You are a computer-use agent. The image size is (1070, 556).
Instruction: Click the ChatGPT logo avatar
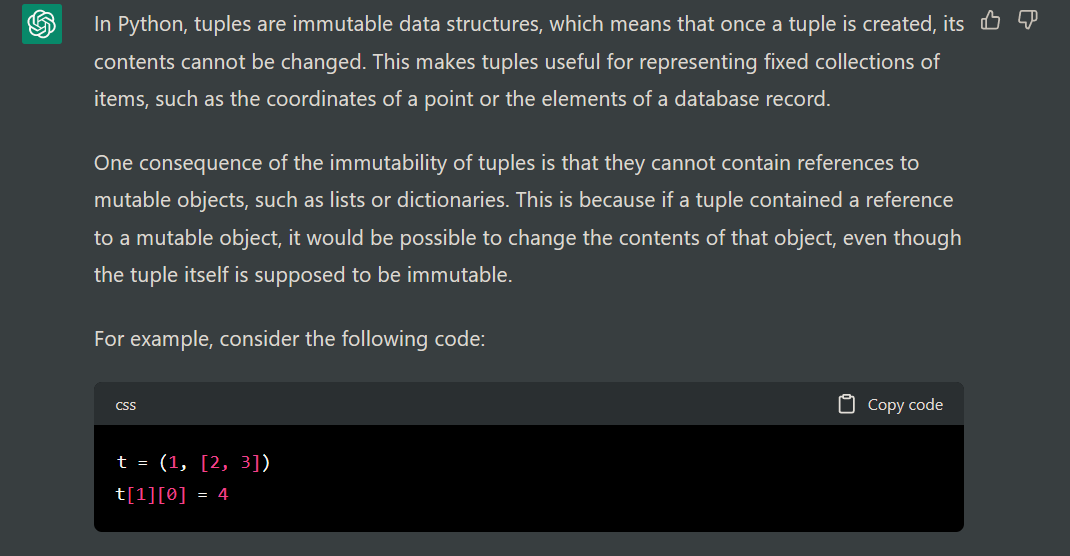[x=42, y=24]
